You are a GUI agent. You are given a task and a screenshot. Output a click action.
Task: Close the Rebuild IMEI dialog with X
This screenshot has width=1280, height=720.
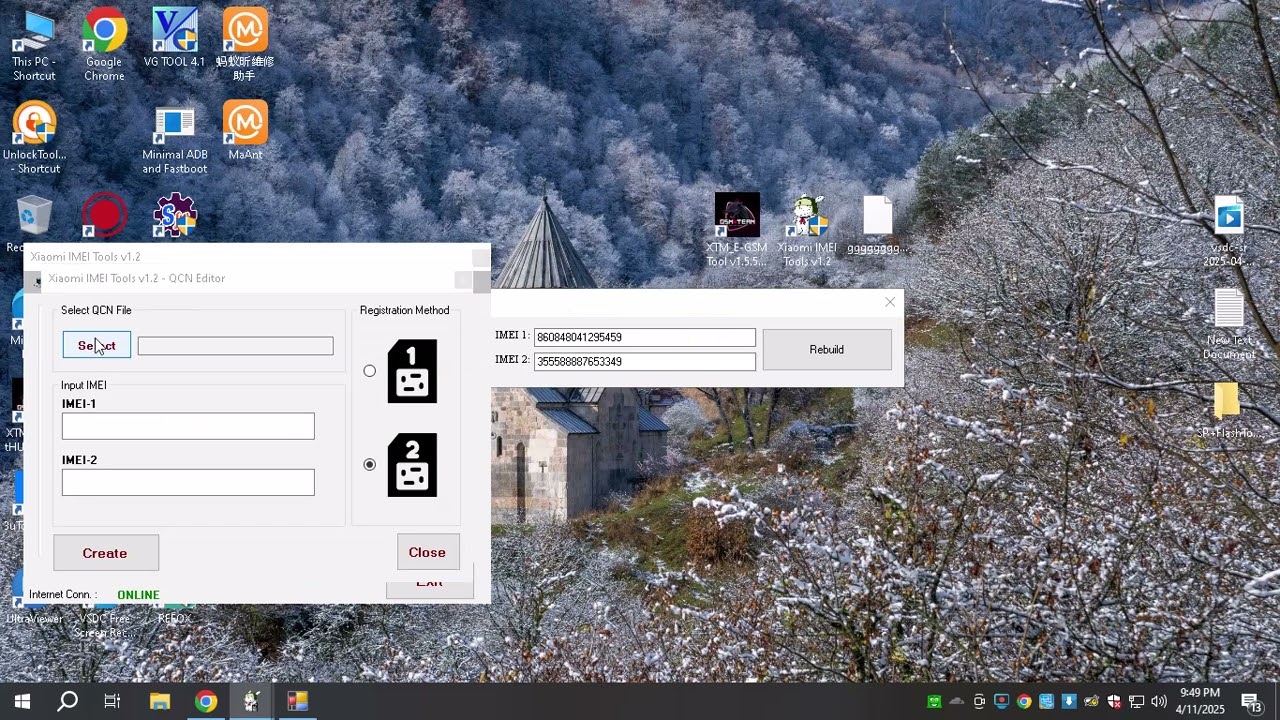click(890, 302)
